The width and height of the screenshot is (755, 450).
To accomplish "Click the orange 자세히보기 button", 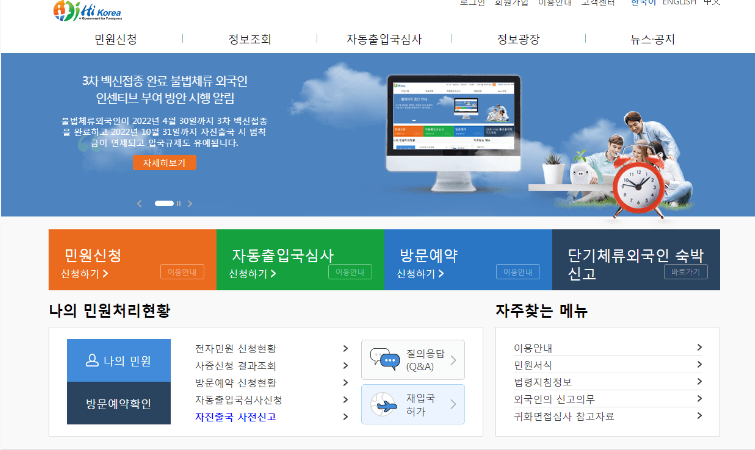I will [165, 163].
